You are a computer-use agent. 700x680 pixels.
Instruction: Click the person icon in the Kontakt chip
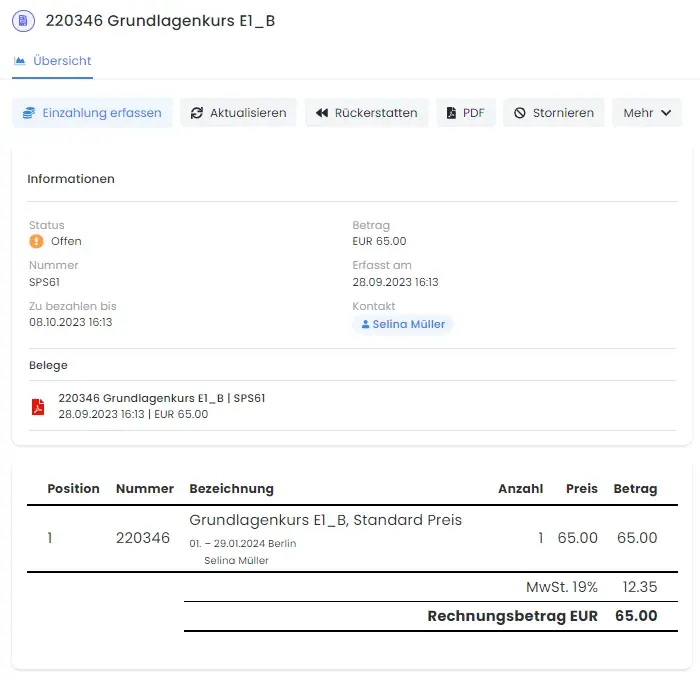click(x=365, y=324)
